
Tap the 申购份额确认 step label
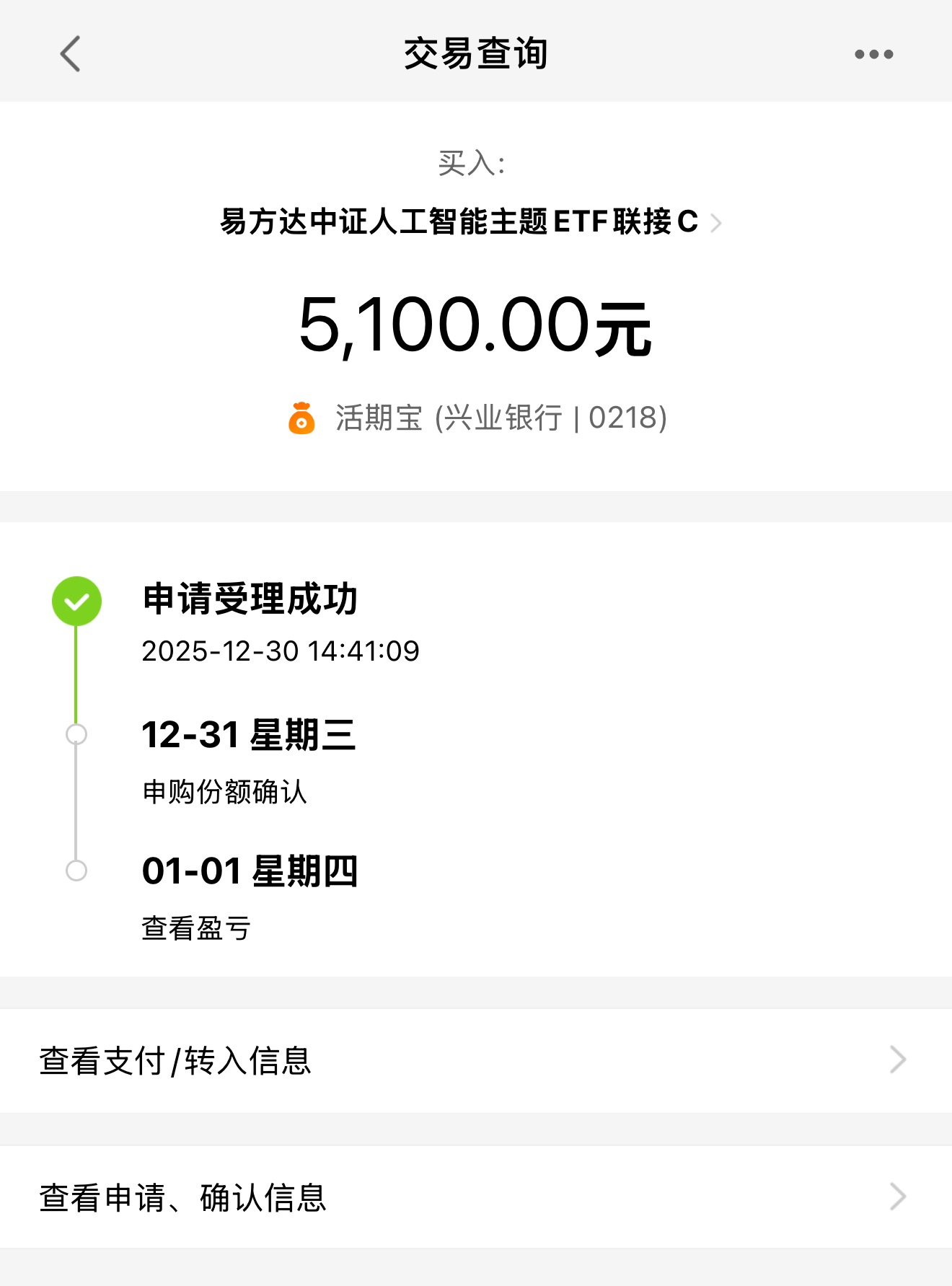[224, 791]
